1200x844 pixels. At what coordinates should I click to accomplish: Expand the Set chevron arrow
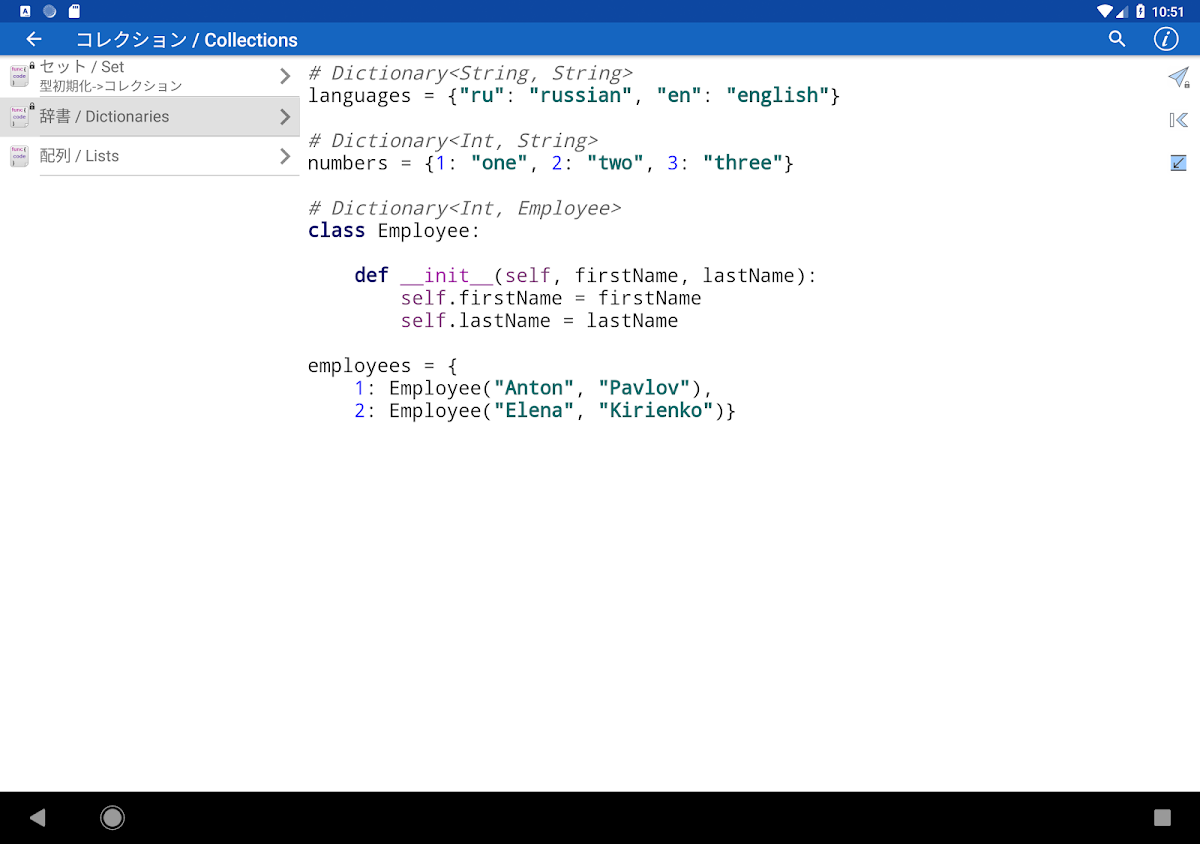tap(285, 76)
